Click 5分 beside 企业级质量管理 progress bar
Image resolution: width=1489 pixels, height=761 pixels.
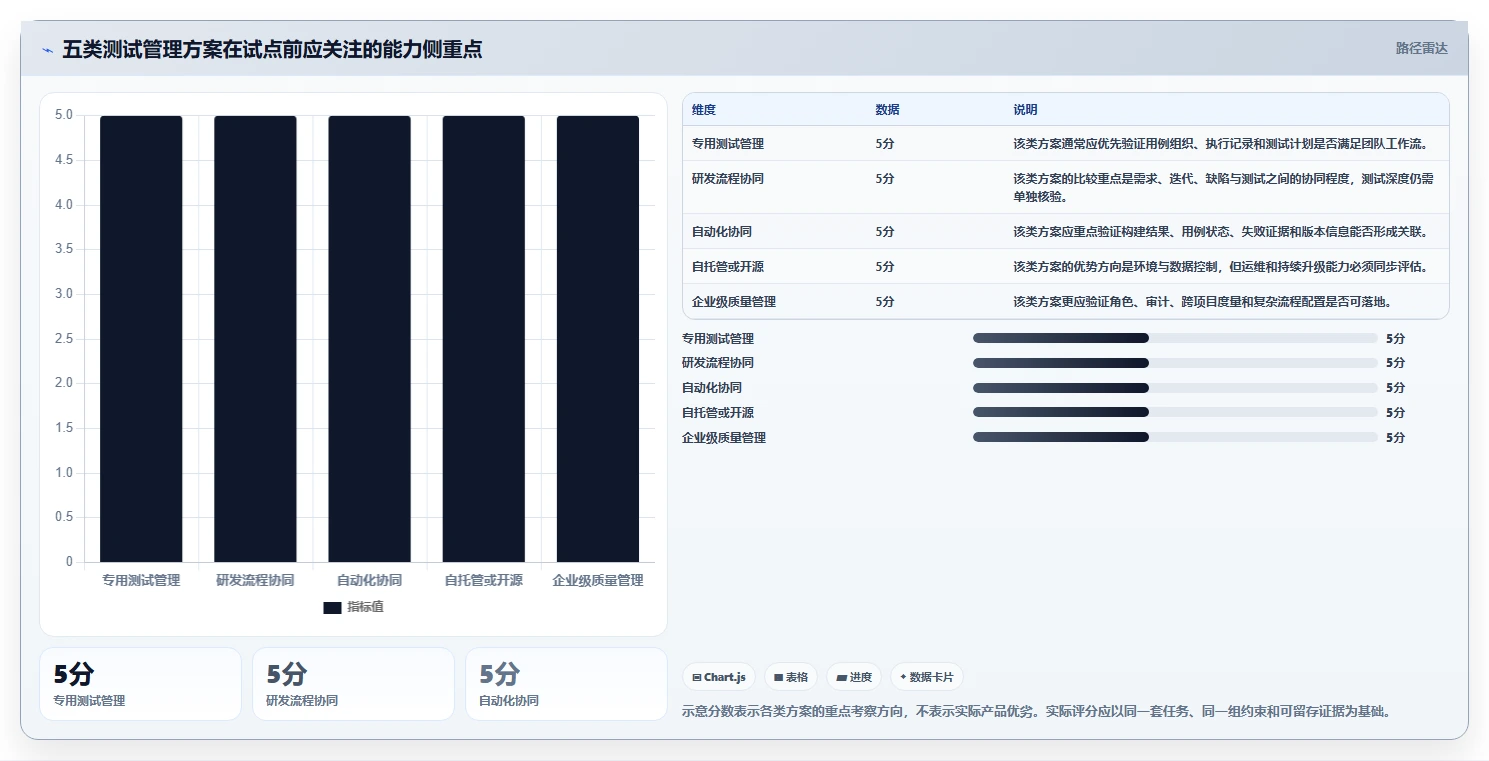click(x=1396, y=438)
